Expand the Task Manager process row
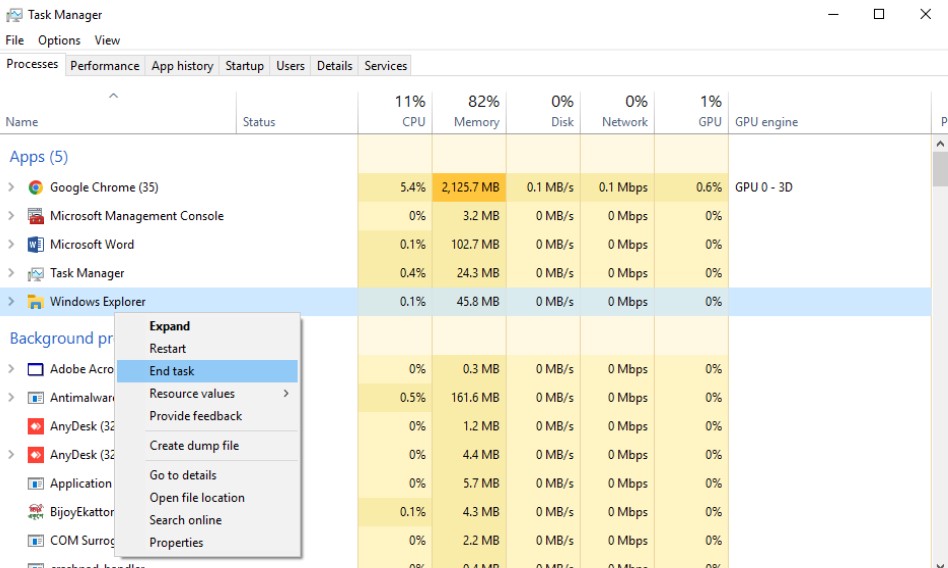 [11, 273]
